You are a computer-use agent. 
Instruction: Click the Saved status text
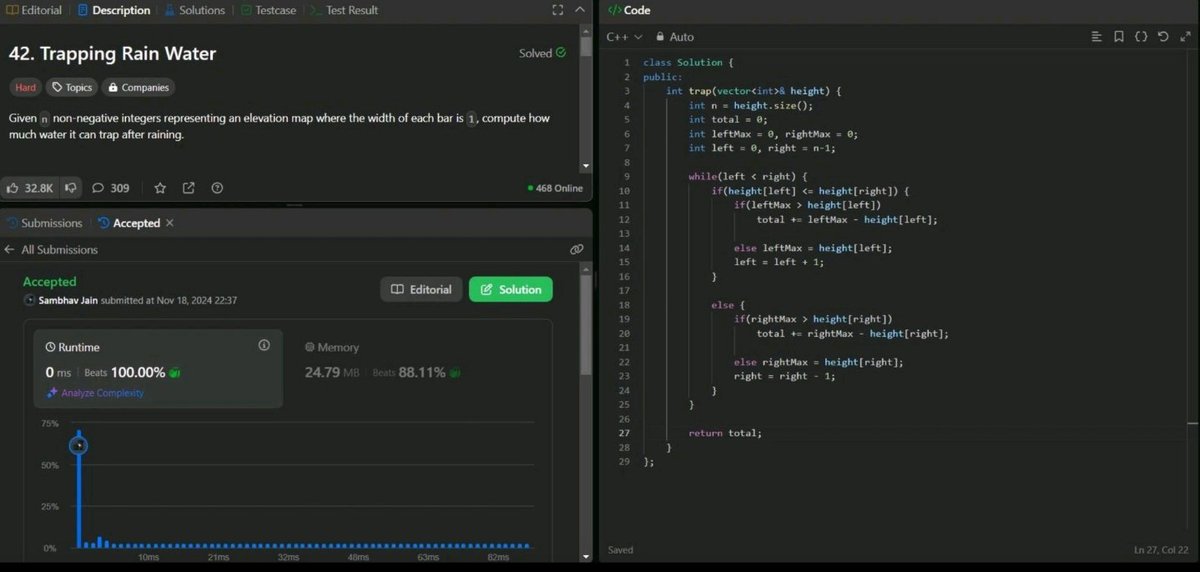click(620, 550)
